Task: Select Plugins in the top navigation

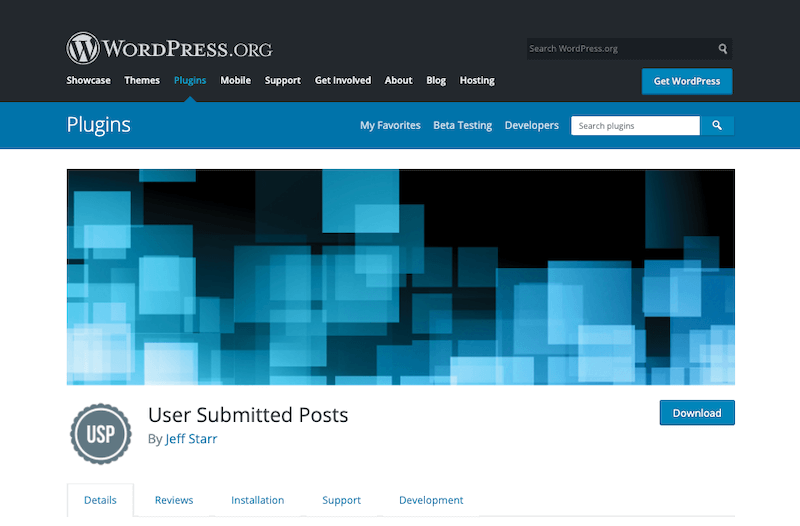Action: [190, 81]
